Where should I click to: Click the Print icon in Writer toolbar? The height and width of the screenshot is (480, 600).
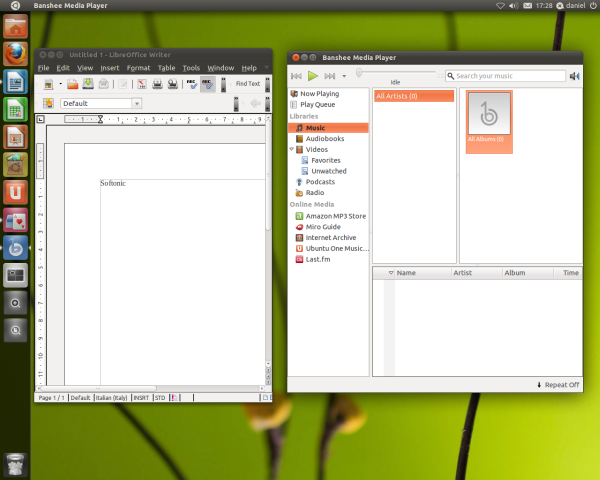pyautogui.click(x=157, y=85)
